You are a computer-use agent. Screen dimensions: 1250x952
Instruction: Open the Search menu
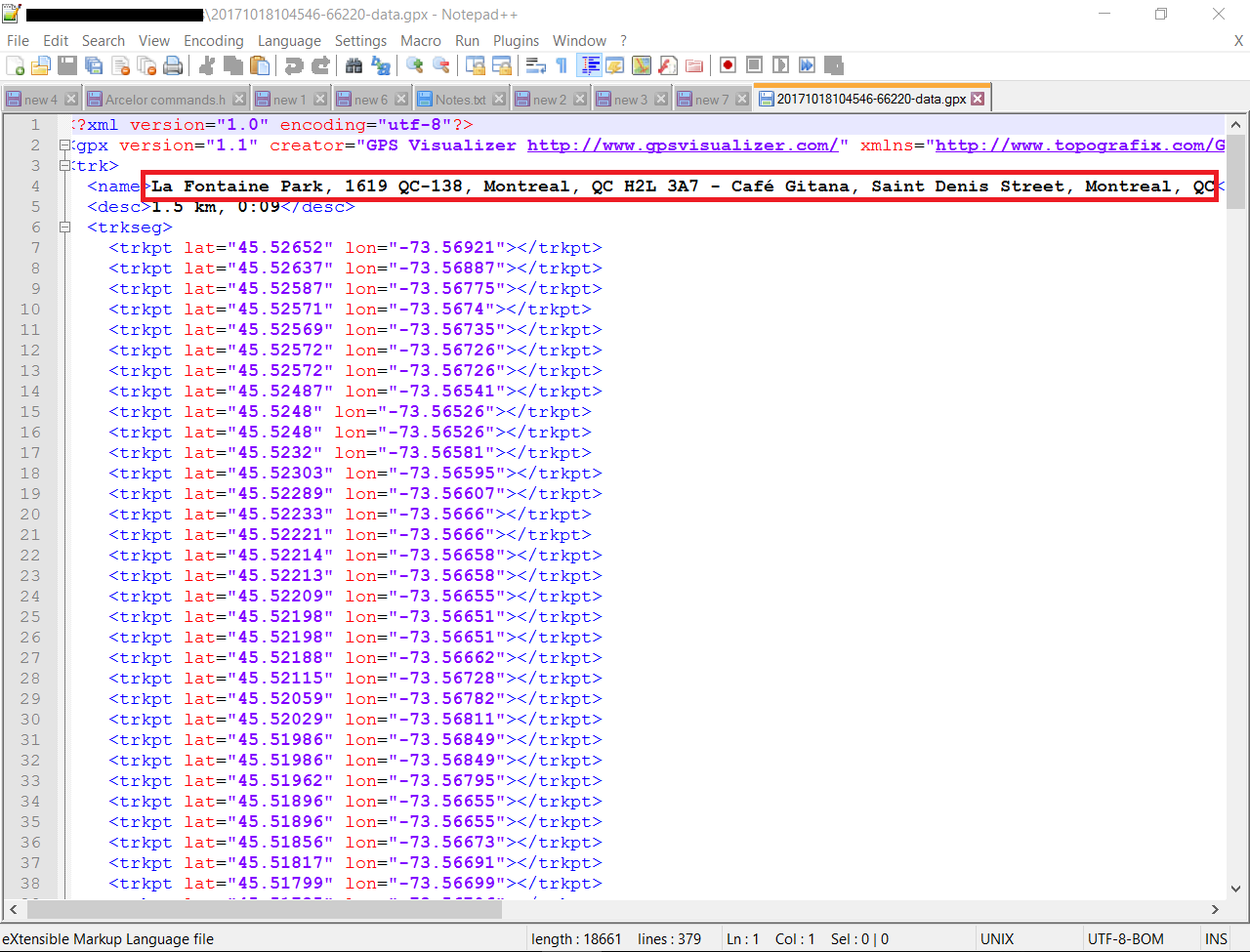(104, 41)
